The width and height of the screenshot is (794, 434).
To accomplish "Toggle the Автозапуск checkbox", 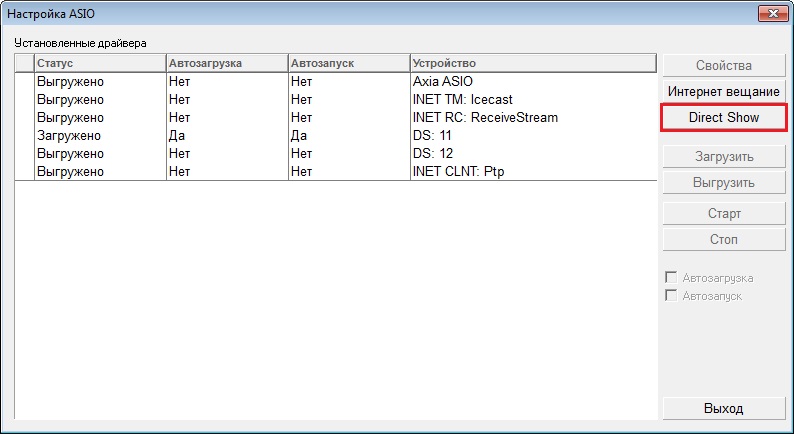I will point(671,295).
